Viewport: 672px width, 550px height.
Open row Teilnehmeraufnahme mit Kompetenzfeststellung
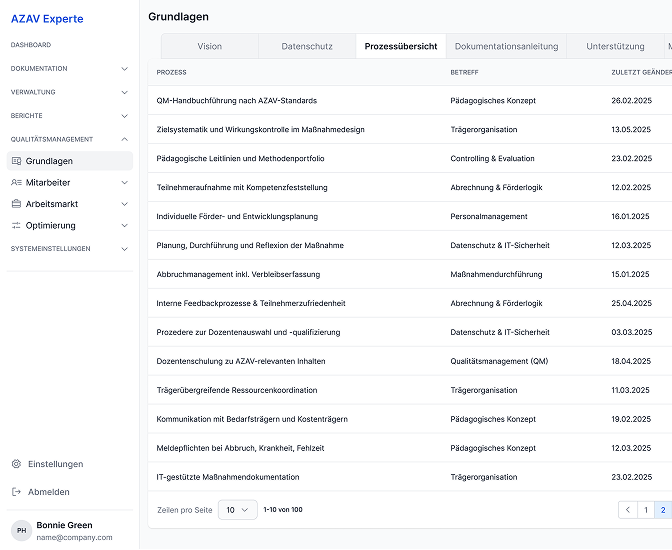[410, 187]
